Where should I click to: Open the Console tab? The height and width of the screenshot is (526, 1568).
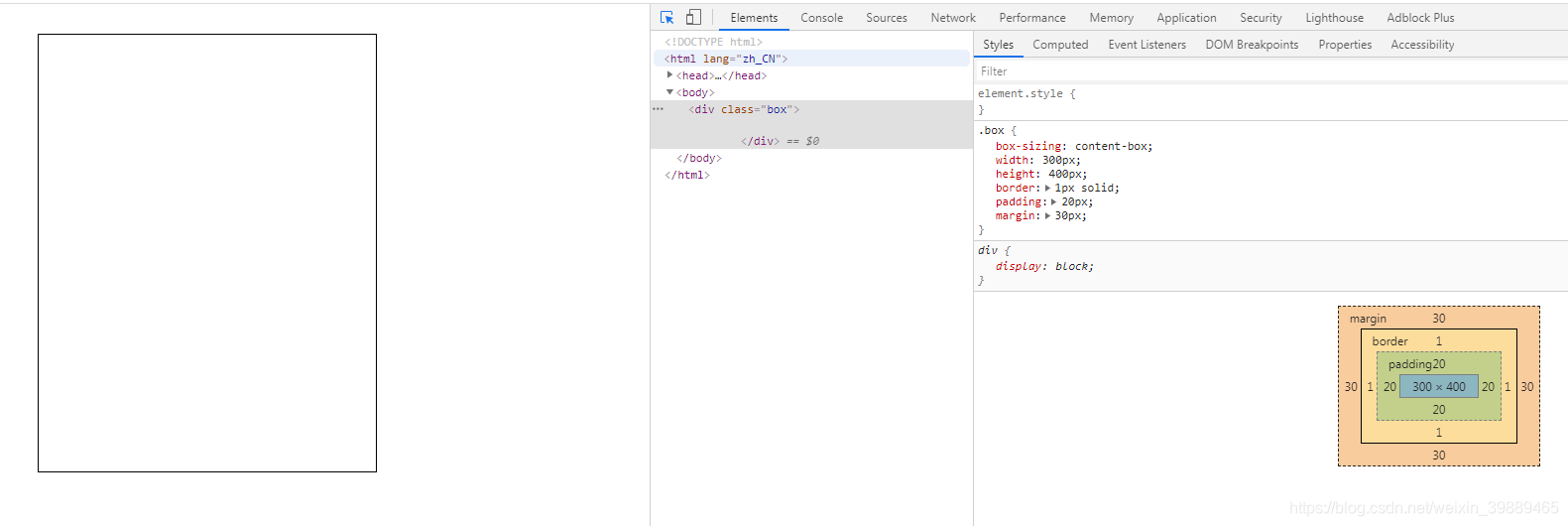coord(821,18)
